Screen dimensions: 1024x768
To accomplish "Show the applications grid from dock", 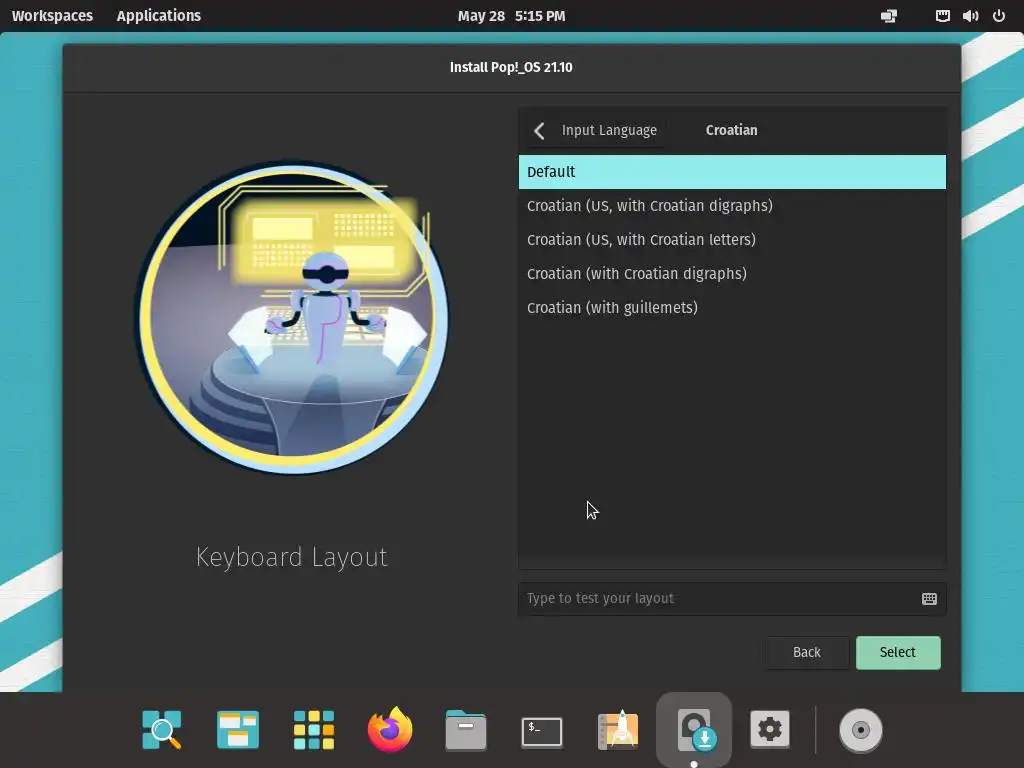I will click(x=314, y=729).
